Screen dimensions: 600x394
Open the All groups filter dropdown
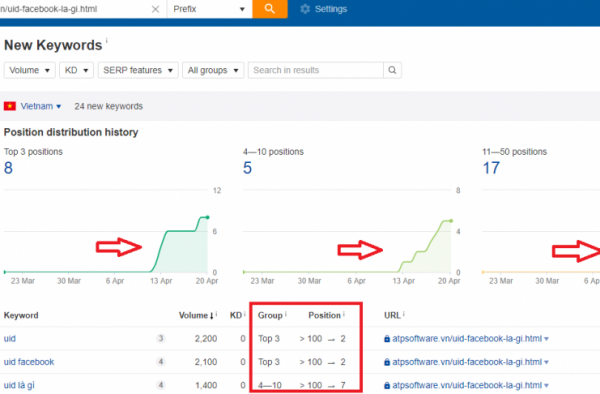[213, 70]
